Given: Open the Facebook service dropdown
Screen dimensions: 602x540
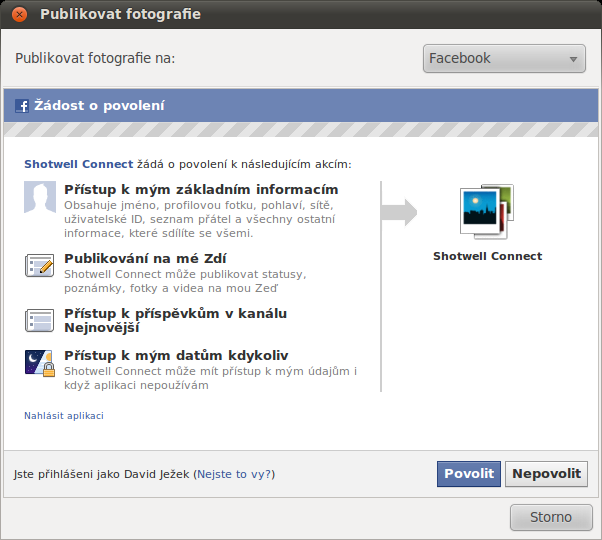Looking at the screenshot, I should [504, 58].
